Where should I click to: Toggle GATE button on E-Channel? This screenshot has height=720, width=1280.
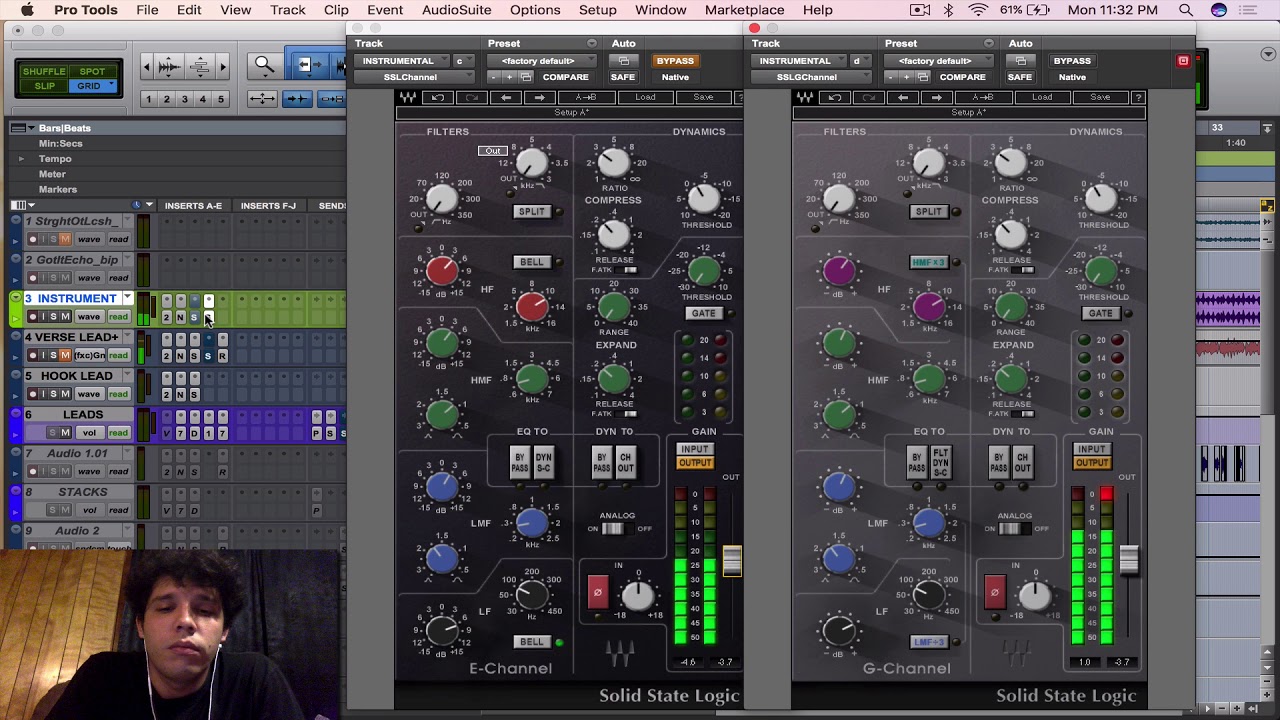pyautogui.click(x=703, y=313)
